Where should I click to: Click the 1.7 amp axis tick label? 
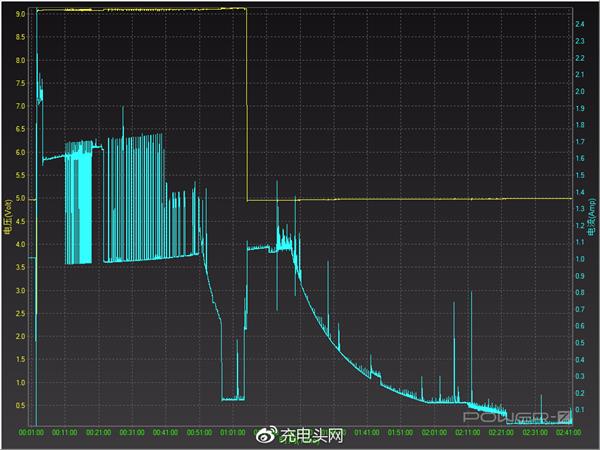tap(580, 141)
